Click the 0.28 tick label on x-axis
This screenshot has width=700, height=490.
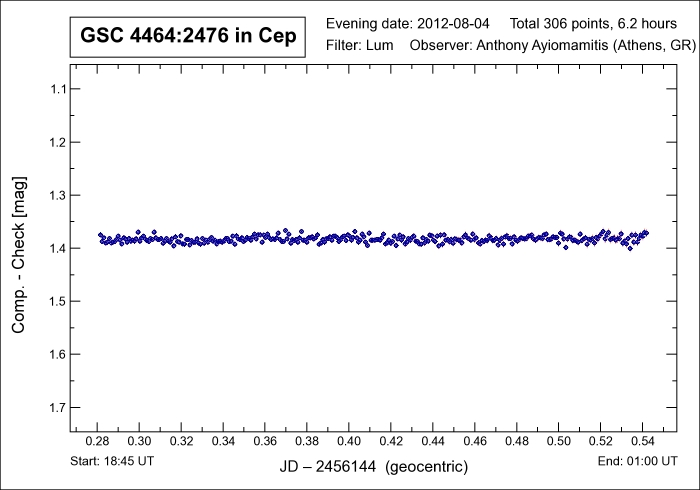[x=98, y=441]
